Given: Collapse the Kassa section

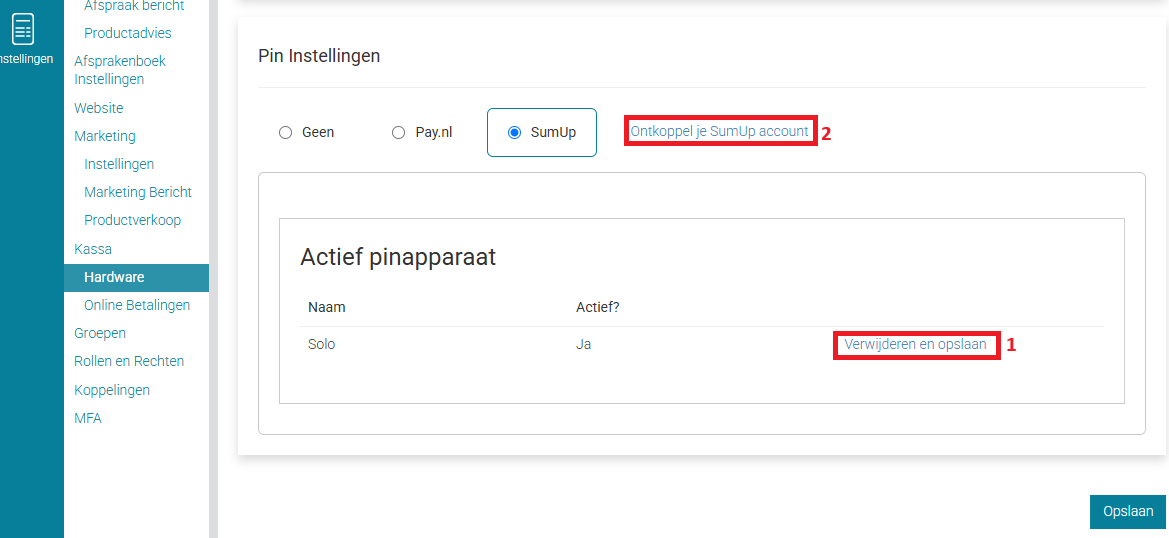Looking at the screenshot, I should click(x=93, y=249).
